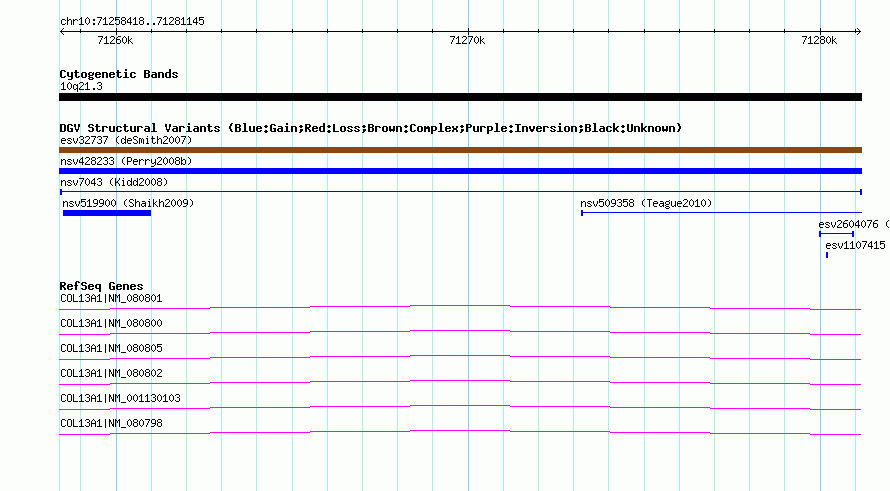Select the magenta NM_080801 gene line

click(x=460, y=308)
